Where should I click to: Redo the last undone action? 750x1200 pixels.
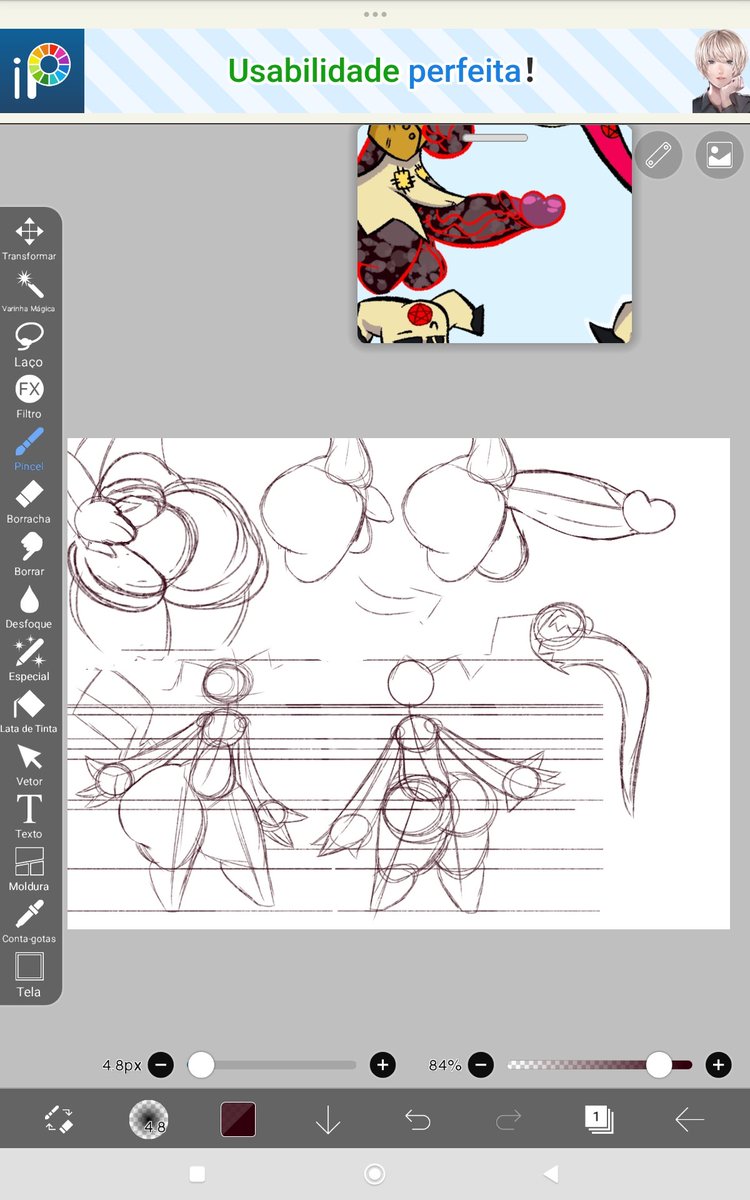[x=508, y=1121]
